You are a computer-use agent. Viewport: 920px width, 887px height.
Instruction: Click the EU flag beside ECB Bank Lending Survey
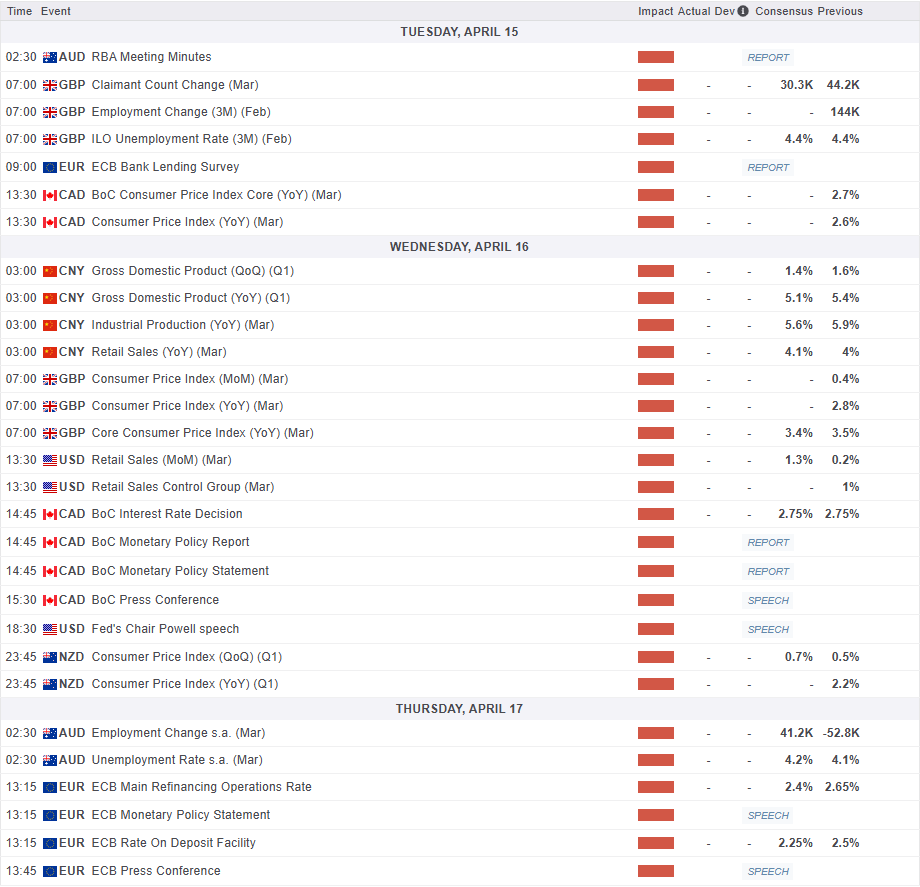click(x=50, y=168)
